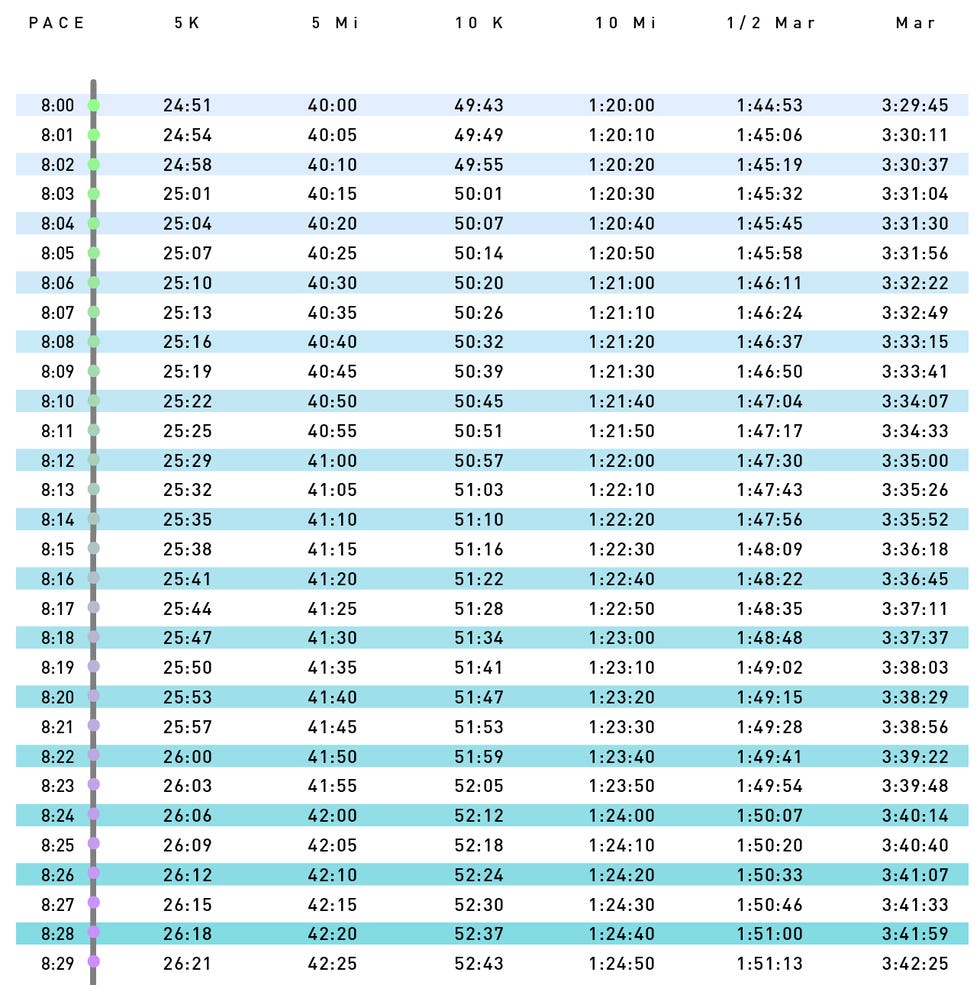Image resolution: width=980 pixels, height=985 pixels.
Task: Click the PACE column header
Action: pos(57,23)
